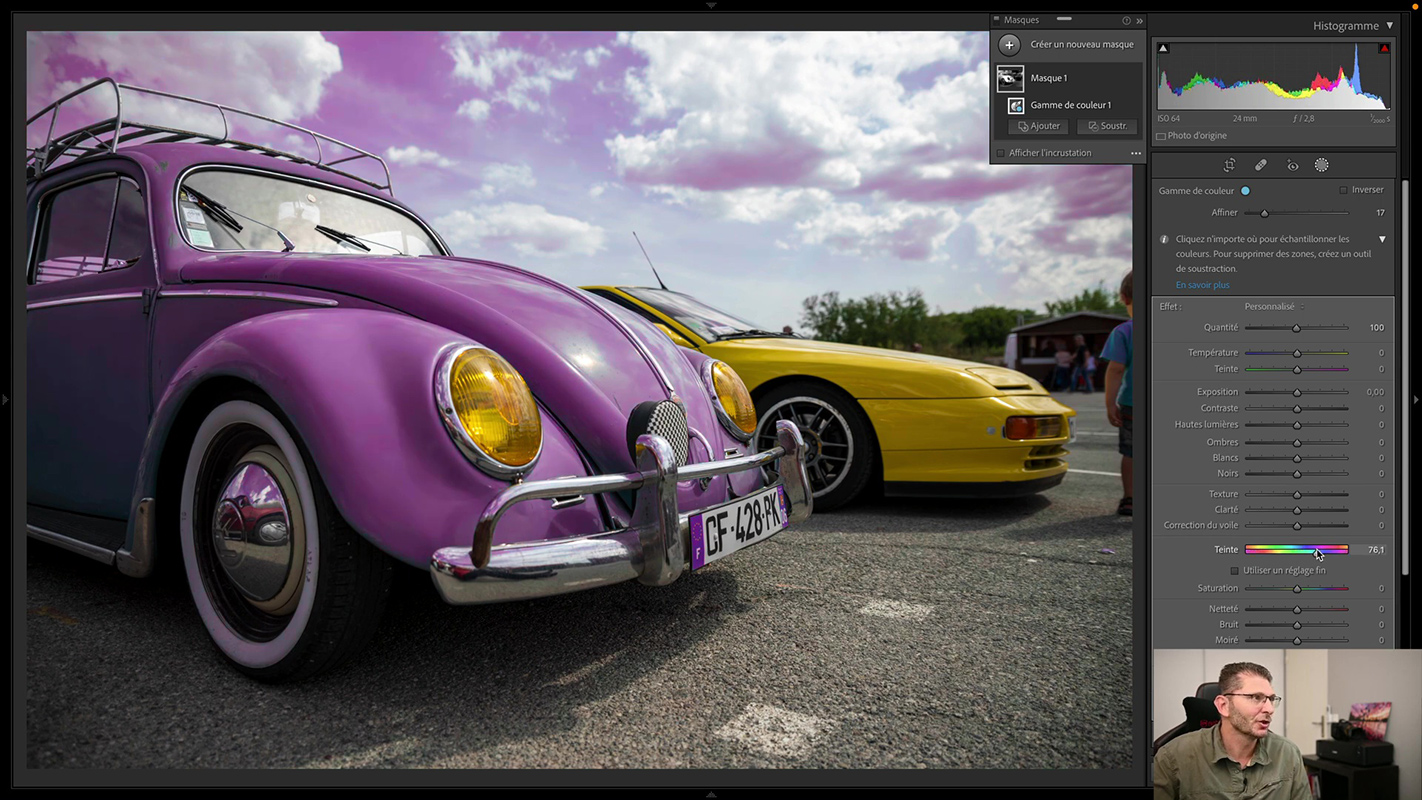The image size is (1422, 800).
Task: Select Gamme de couleur 1 component
Action: pos(1070,105)
